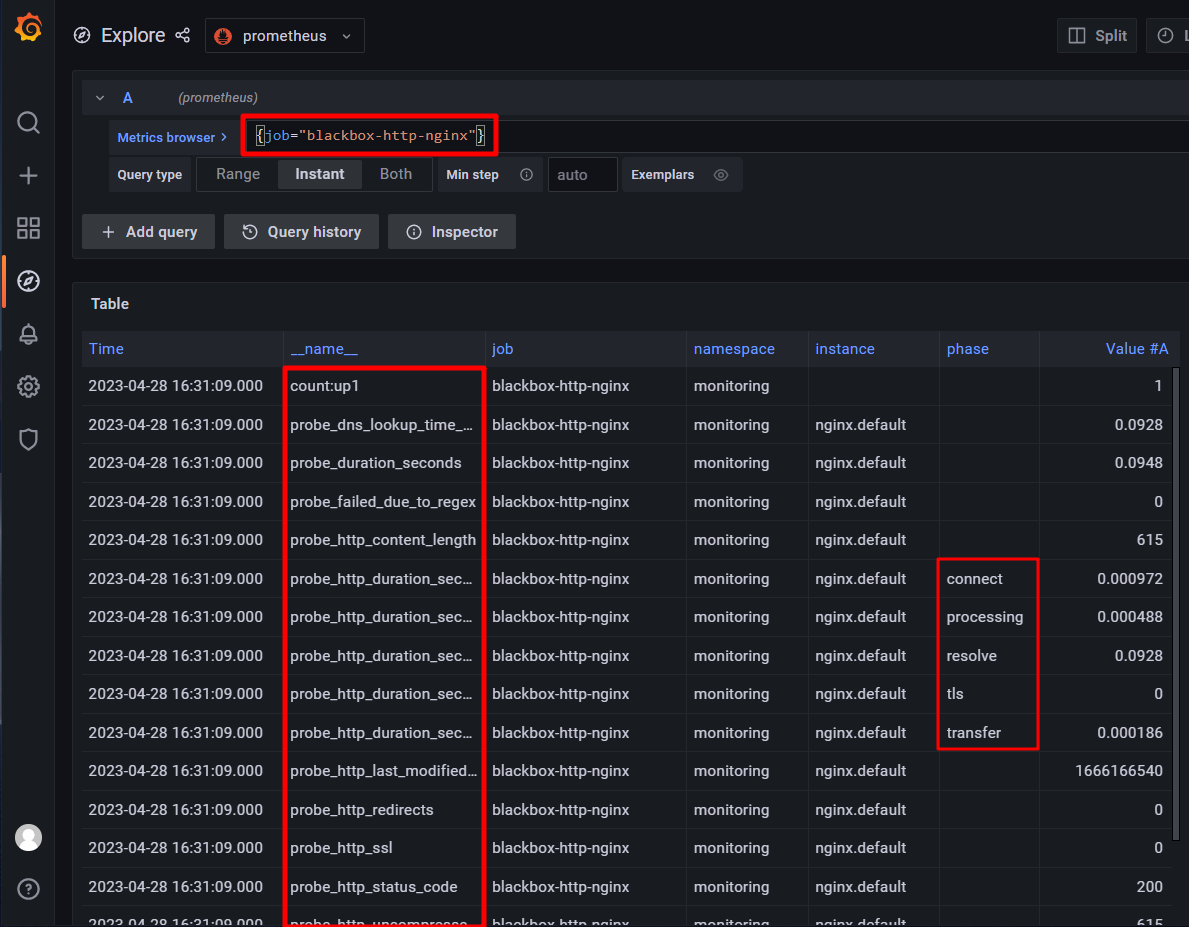Open Server Admin shield icon

point(28,439)
